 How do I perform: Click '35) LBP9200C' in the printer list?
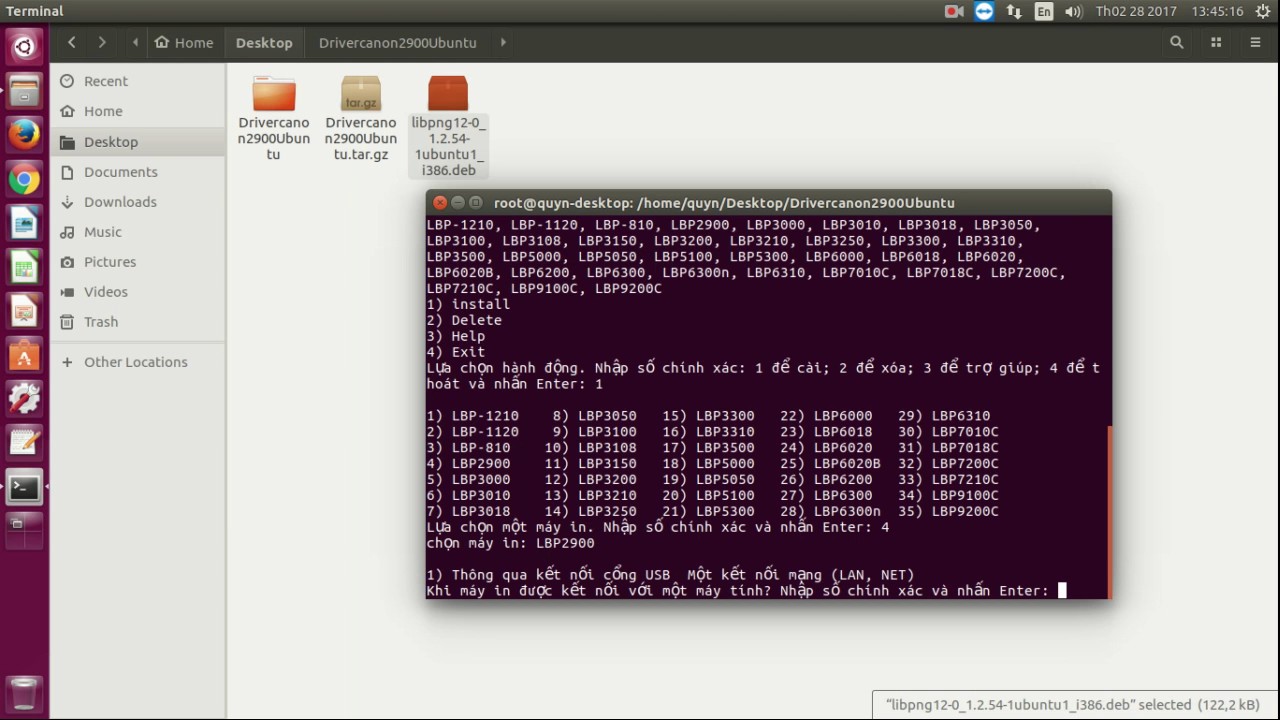(x=948, y=511)
